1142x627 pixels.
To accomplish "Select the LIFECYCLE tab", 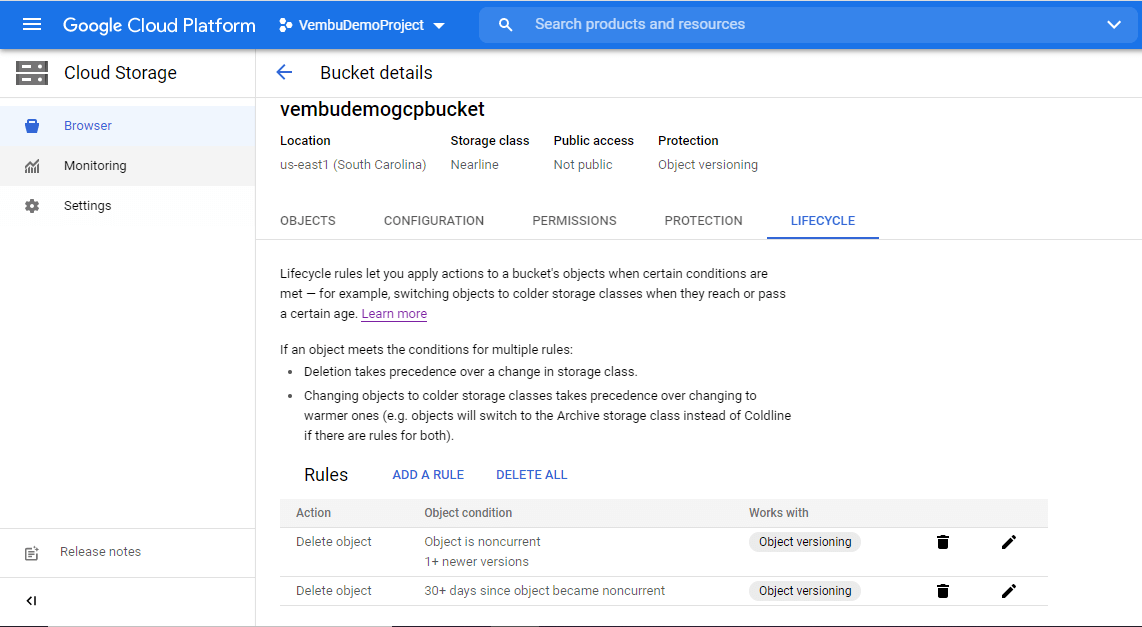I will click(x=823, y=221).
